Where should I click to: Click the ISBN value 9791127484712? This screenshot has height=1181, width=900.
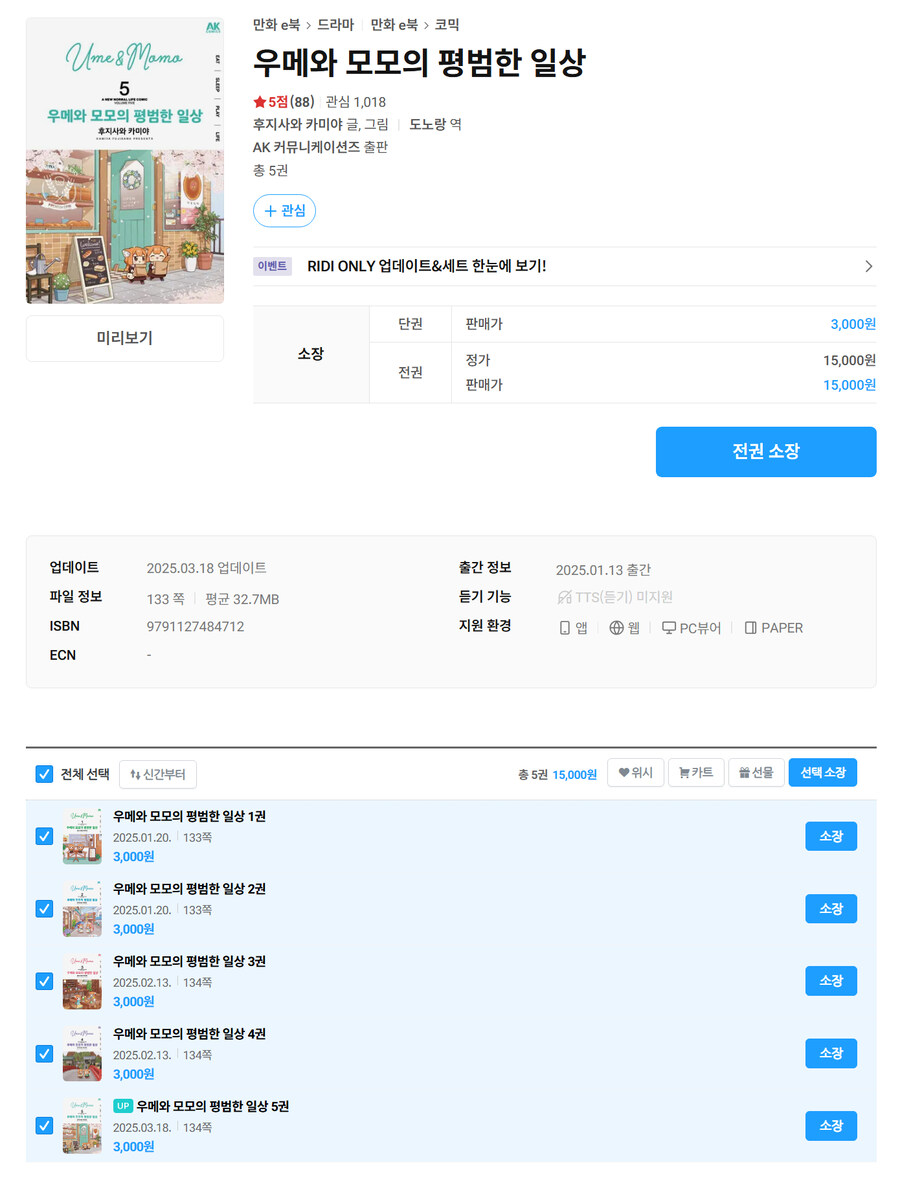pos(195,627)
